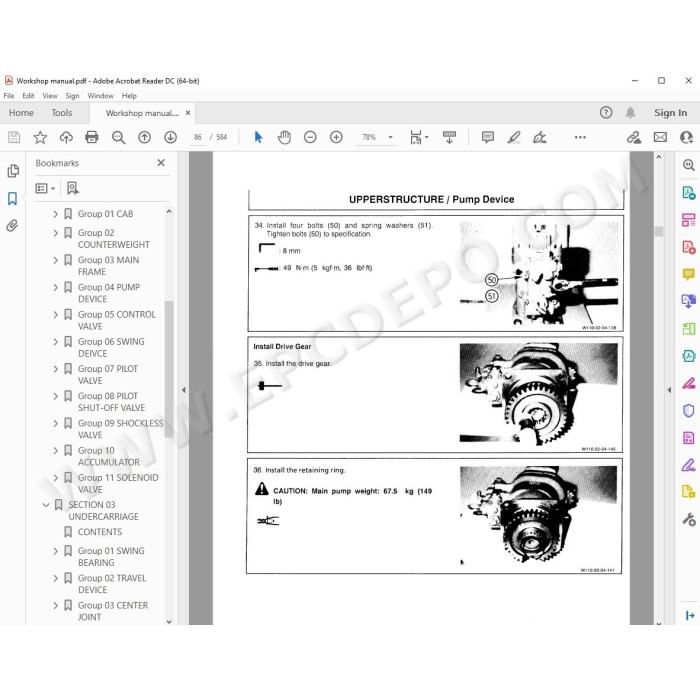The image size is (700, 700).
Task: Switch to the Tools tab
Action: pos(62,113)
